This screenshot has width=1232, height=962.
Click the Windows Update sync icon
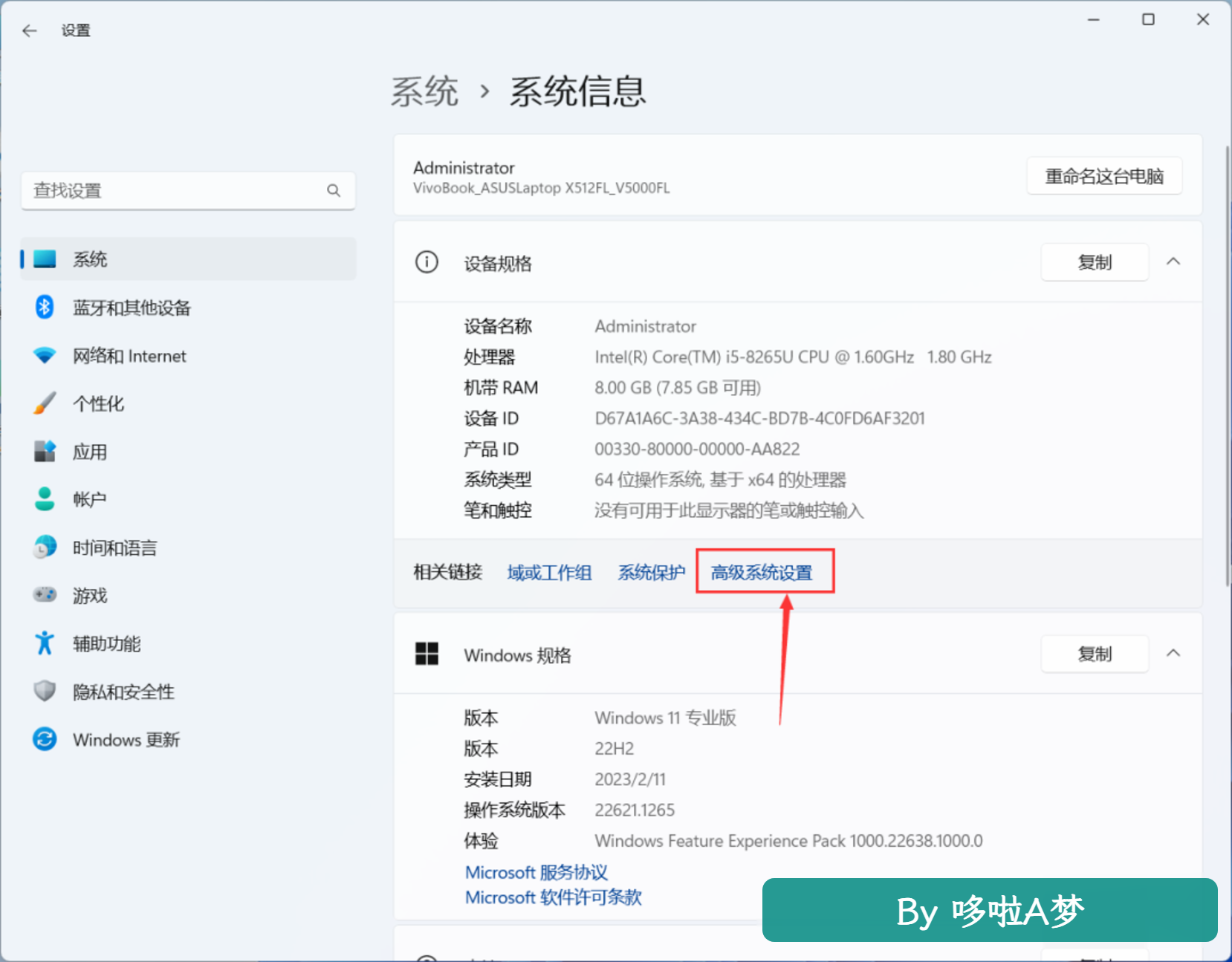click(45, 739)
